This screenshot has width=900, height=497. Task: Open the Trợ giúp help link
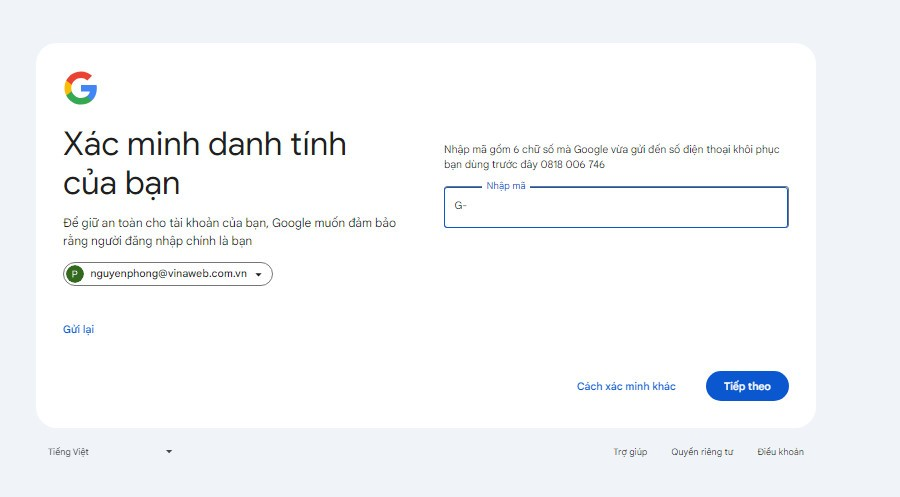click(630, 452)
